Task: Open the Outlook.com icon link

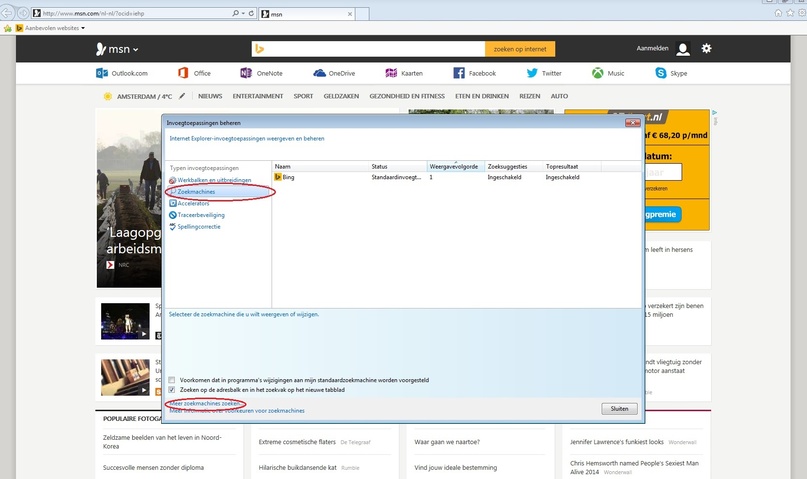Action: point(102,73)
